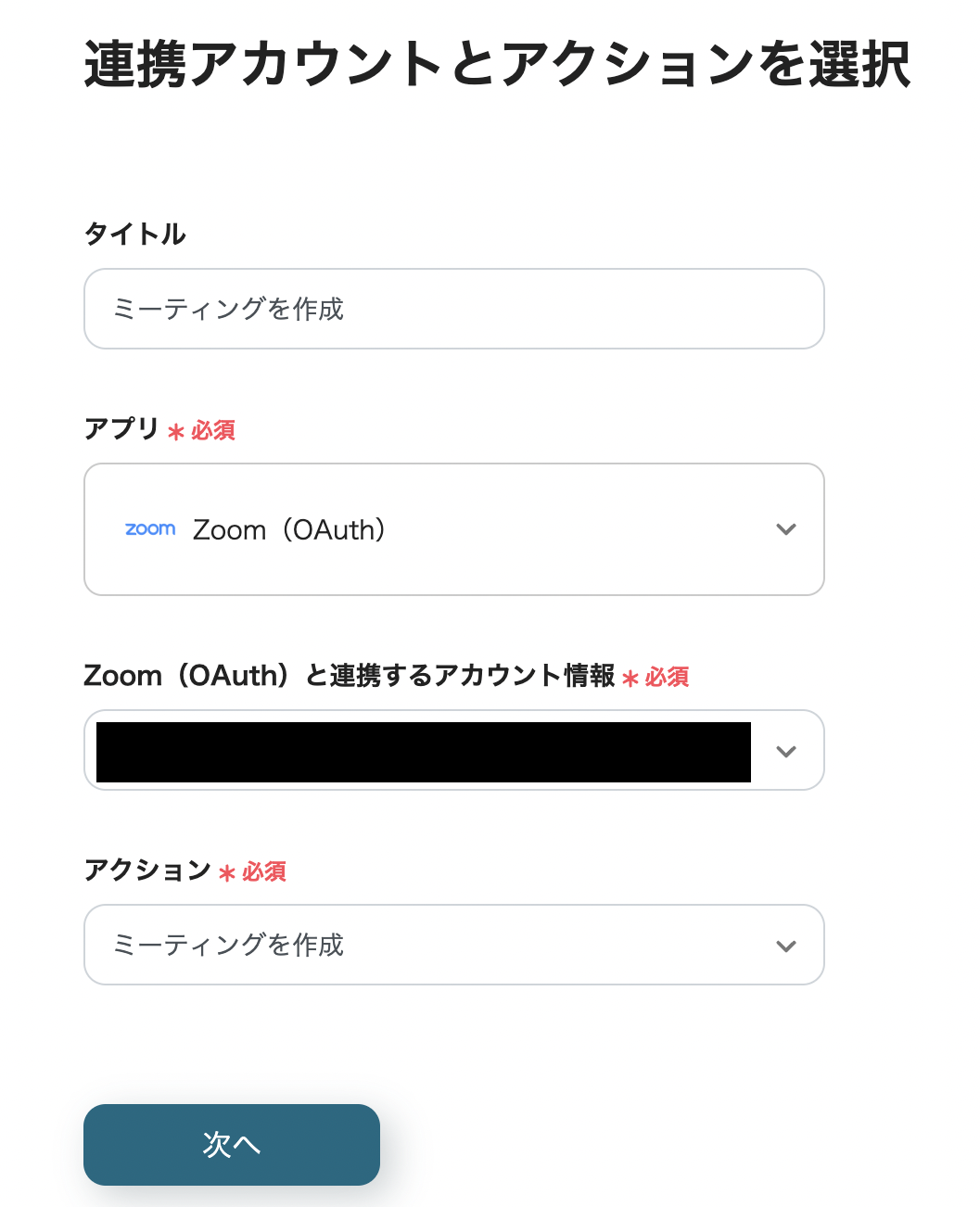Image resolution: width=980 pixels, height=1207 pixels.
Task: Expand the アクション dropdown chevron
Action: click(786, 946)
